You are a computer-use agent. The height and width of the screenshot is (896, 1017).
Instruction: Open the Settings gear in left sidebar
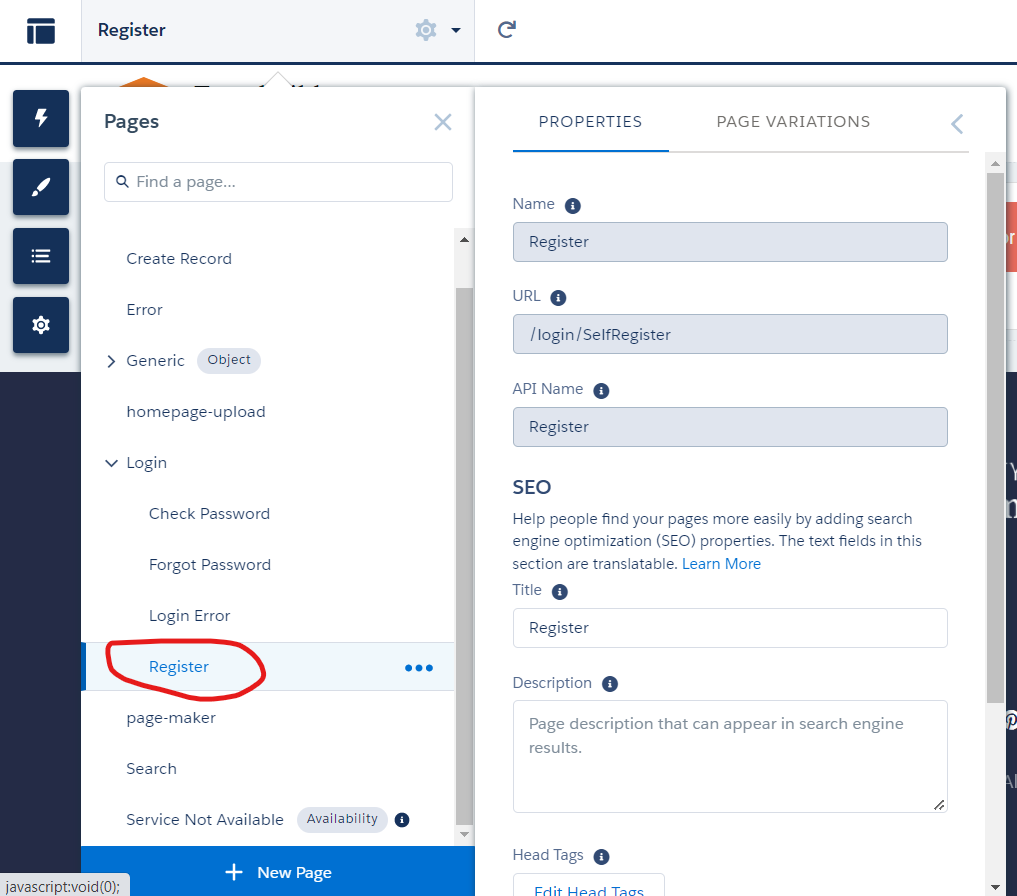point(41,325)
